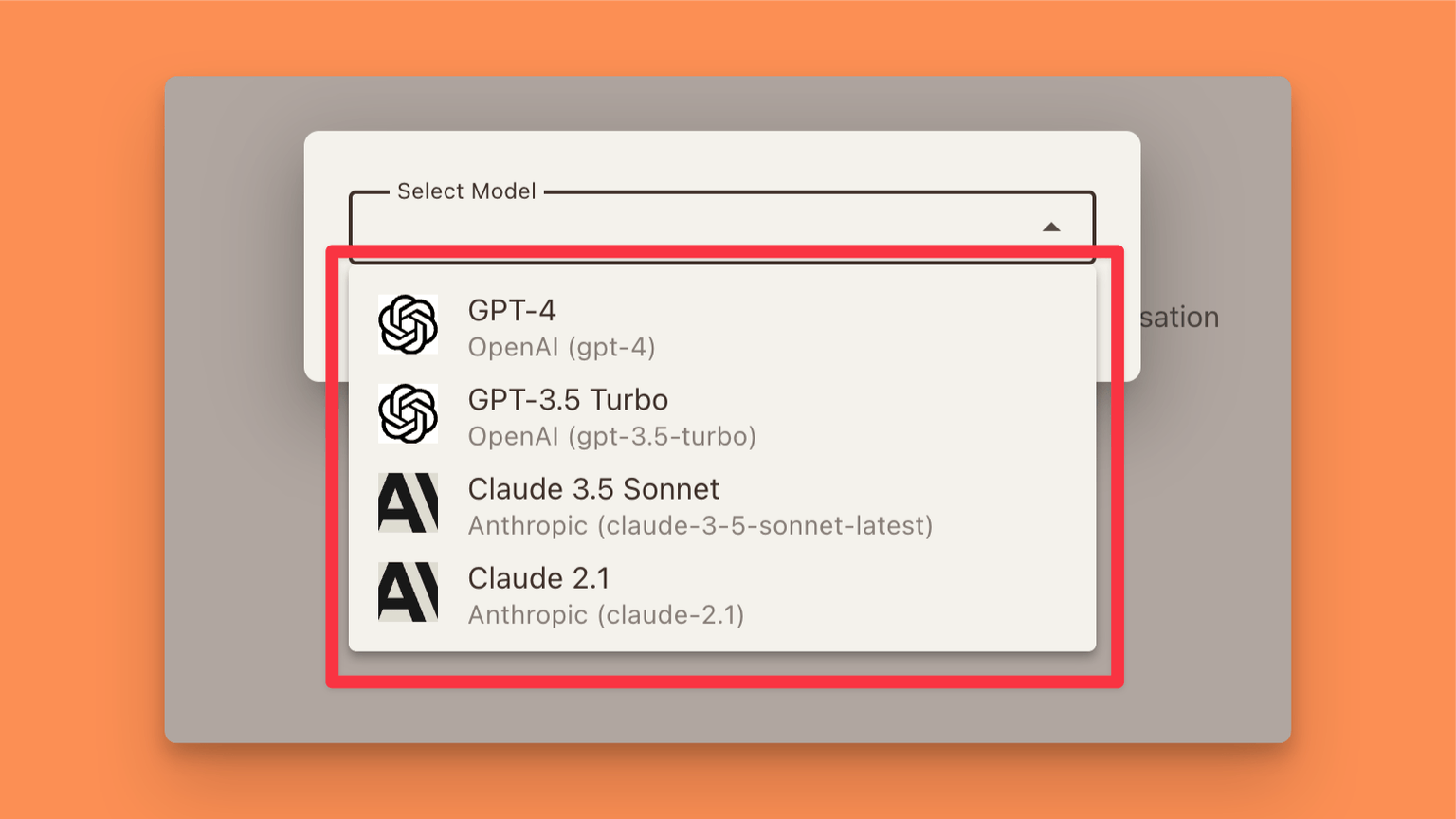1456x819 pixels.
Task: Click the "Anthropic (claude-3-5-sonnet-latest)" subtitle
Action: click(x=700, y=525)
